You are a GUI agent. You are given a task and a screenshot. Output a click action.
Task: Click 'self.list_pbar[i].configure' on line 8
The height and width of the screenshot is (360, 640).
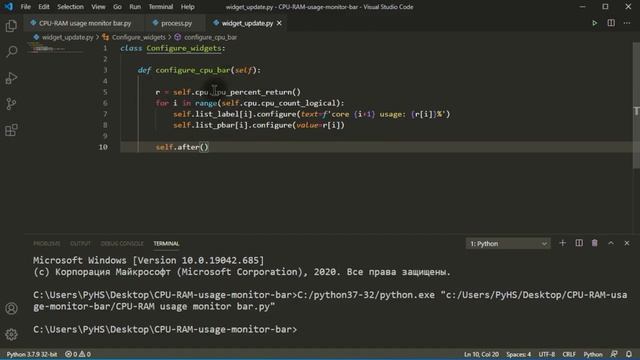pos(233,125)
